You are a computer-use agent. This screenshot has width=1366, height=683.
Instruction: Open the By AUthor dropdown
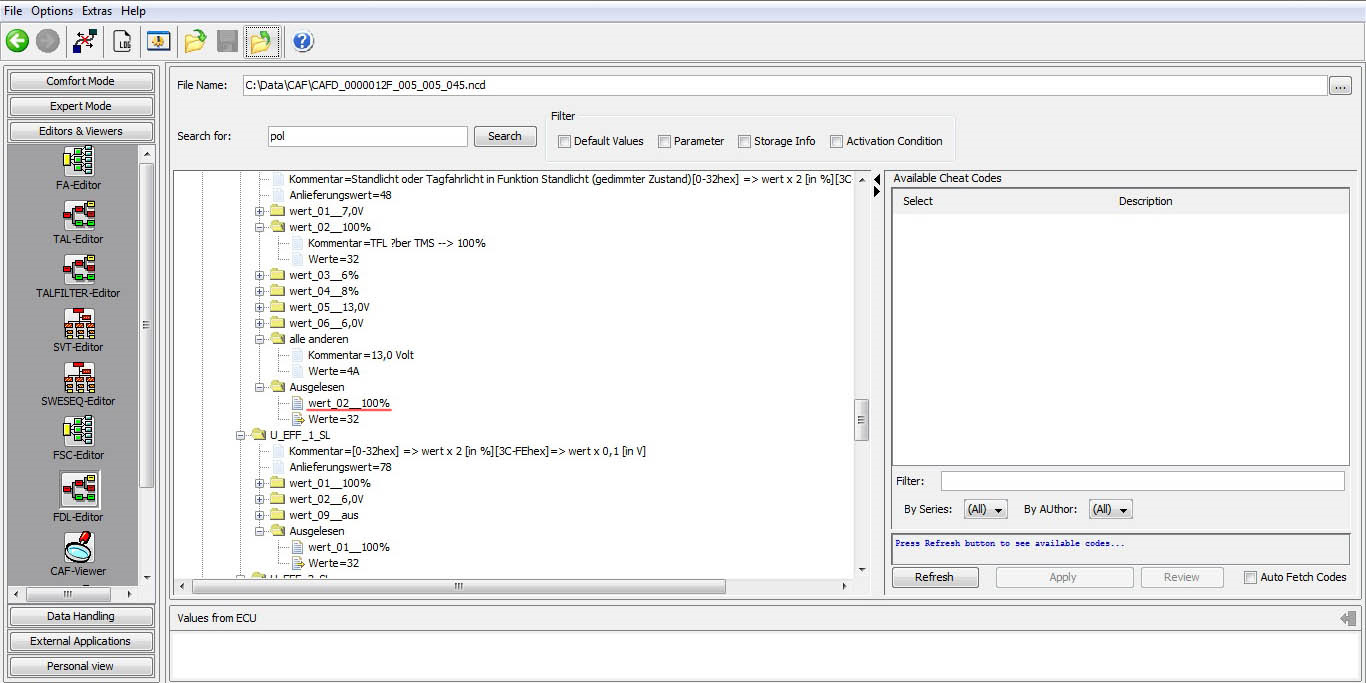coord(1110,510)
